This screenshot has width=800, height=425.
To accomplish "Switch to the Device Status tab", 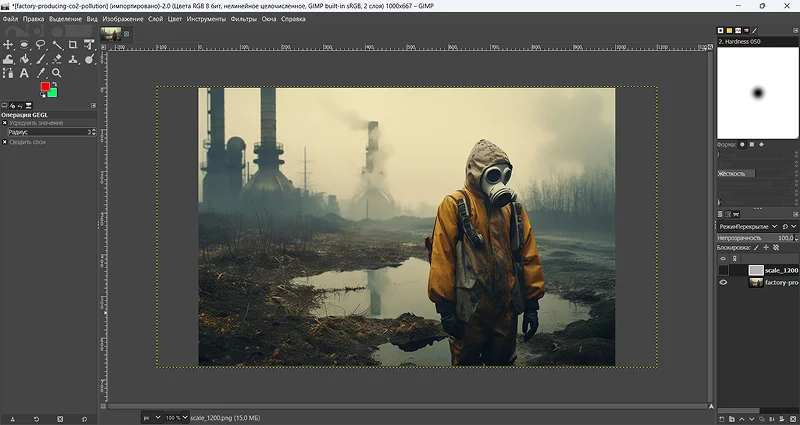I will tap(13, 106).
